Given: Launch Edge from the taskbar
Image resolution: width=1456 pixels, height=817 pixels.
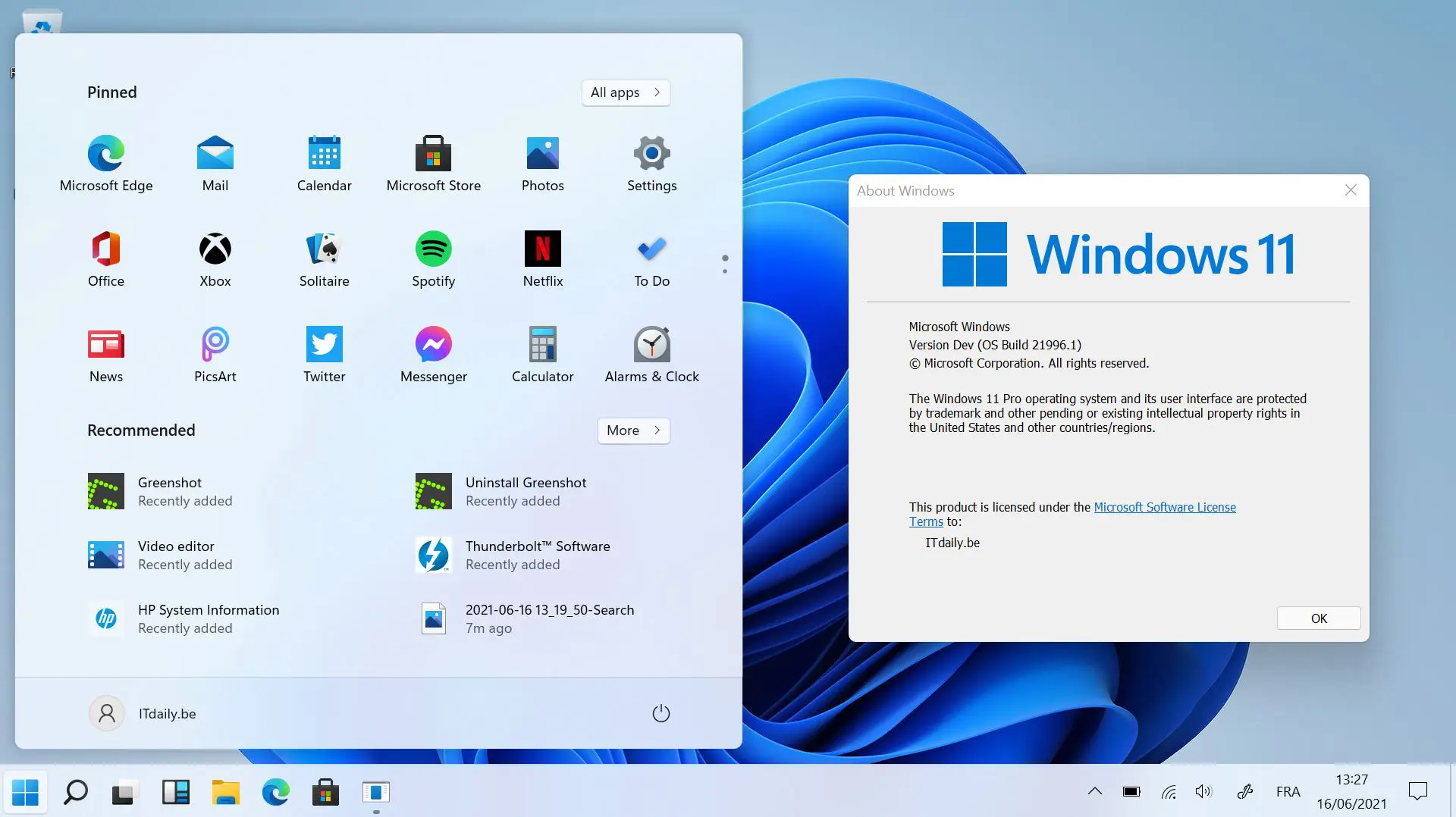Looking at the screenshot, I should click(x=275, y=792).
